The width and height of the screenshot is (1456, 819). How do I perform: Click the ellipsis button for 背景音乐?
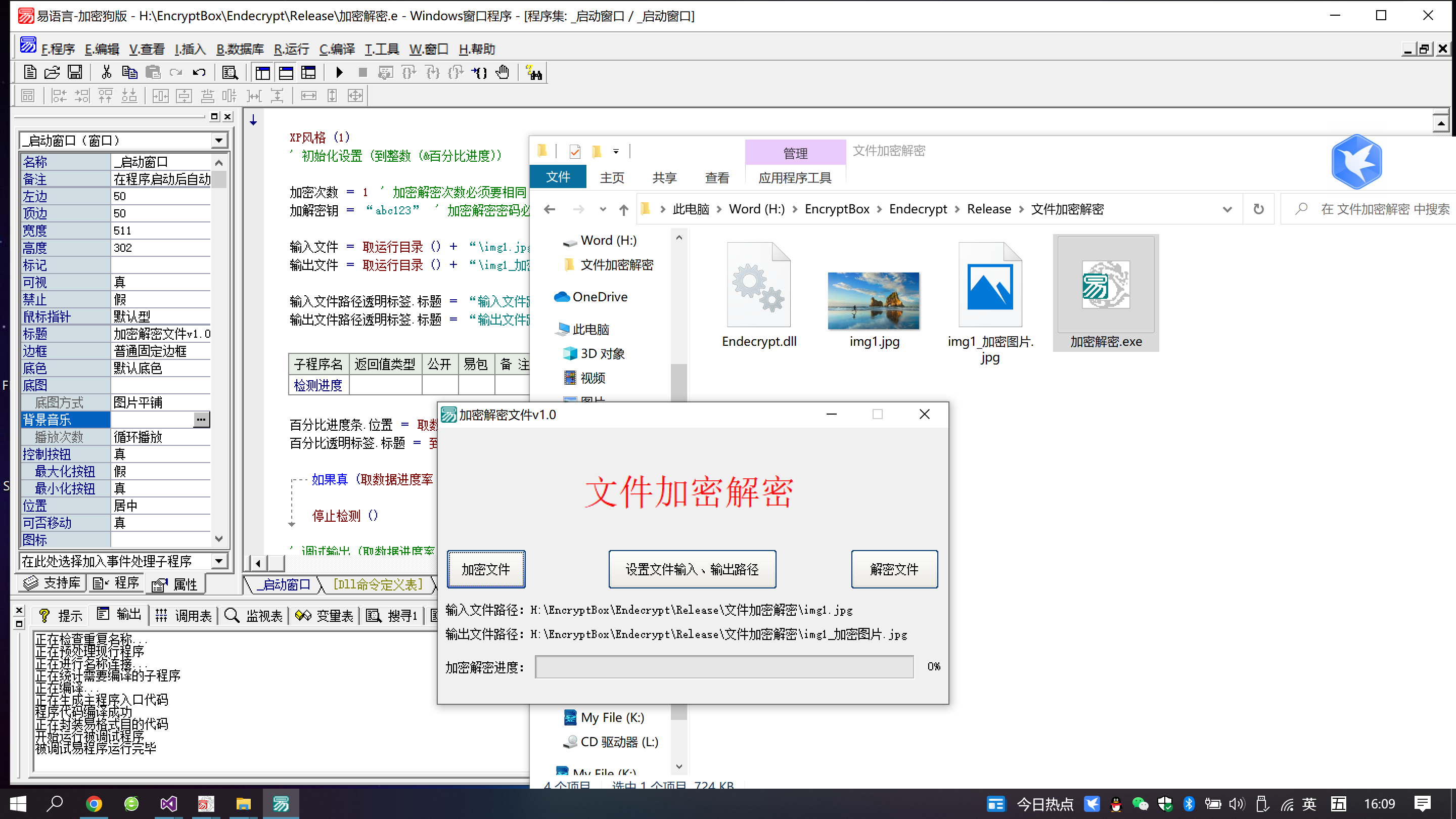point(201,420)
